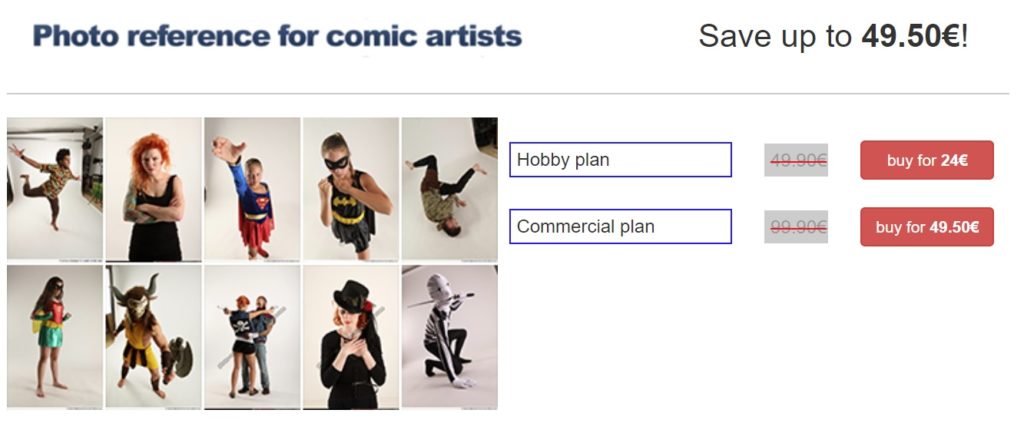Image resolution: width=1024 pixels, height=423 pixels.
Task: Open the Robin costume girl photo
Action: click(x=55, y=337)
